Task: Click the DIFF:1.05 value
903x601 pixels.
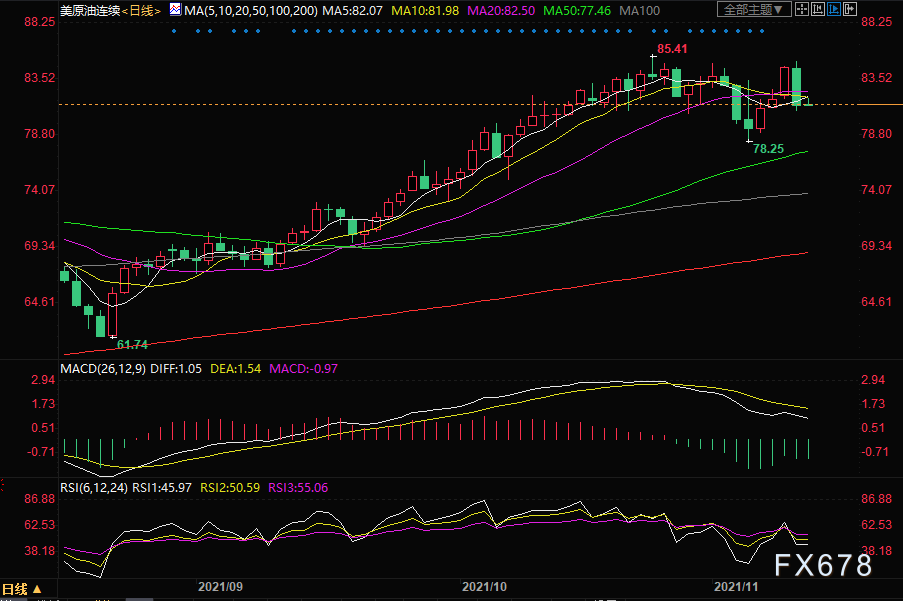Action: tap(176, 368)
